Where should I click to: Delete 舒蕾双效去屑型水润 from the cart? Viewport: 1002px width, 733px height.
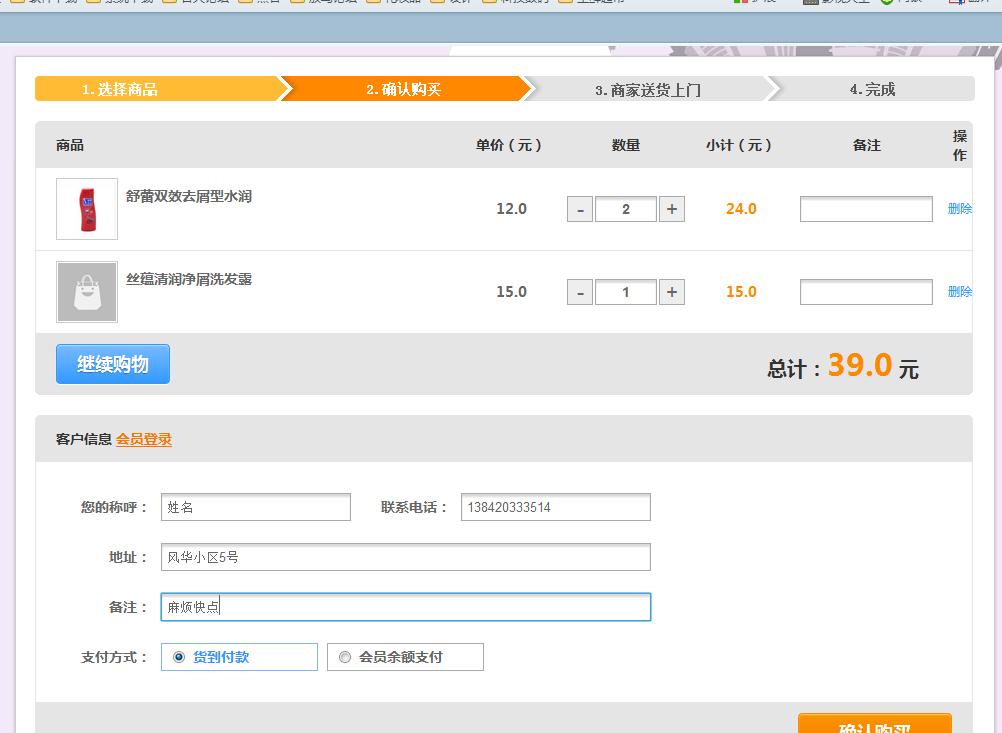pyautogui.click(x=959, y=209)
